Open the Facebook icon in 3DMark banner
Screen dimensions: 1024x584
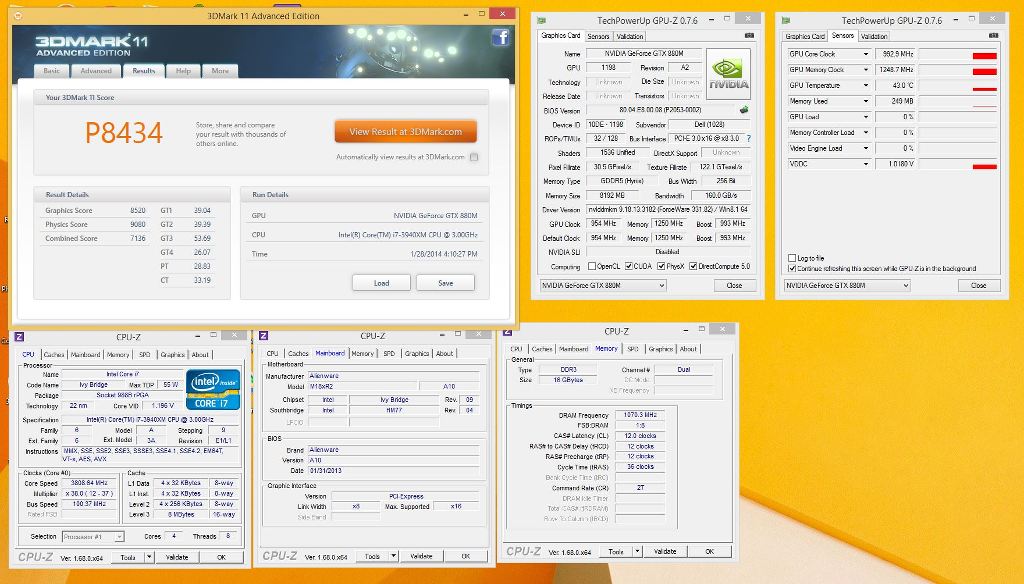click(500, 38)
